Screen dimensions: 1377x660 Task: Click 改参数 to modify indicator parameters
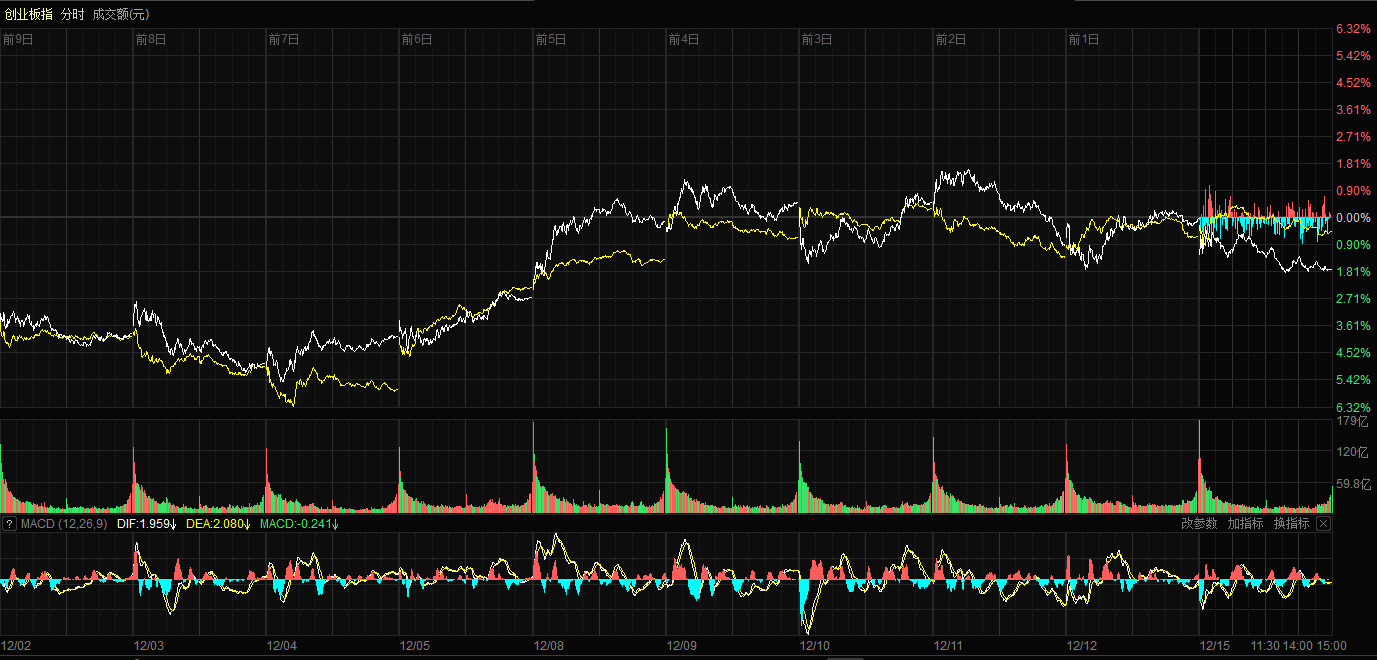click(x=1199, y=524)
